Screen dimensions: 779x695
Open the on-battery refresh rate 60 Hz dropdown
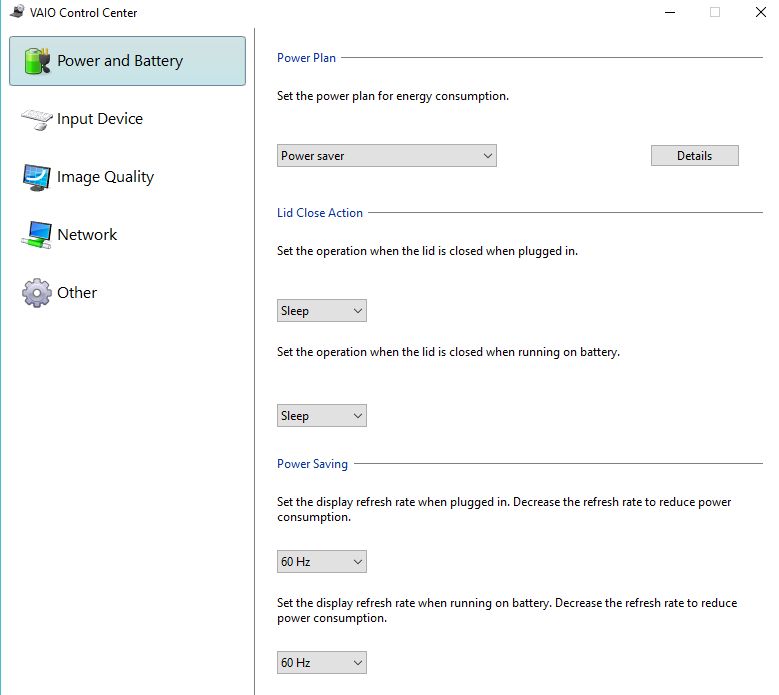[x=321, y=662]
